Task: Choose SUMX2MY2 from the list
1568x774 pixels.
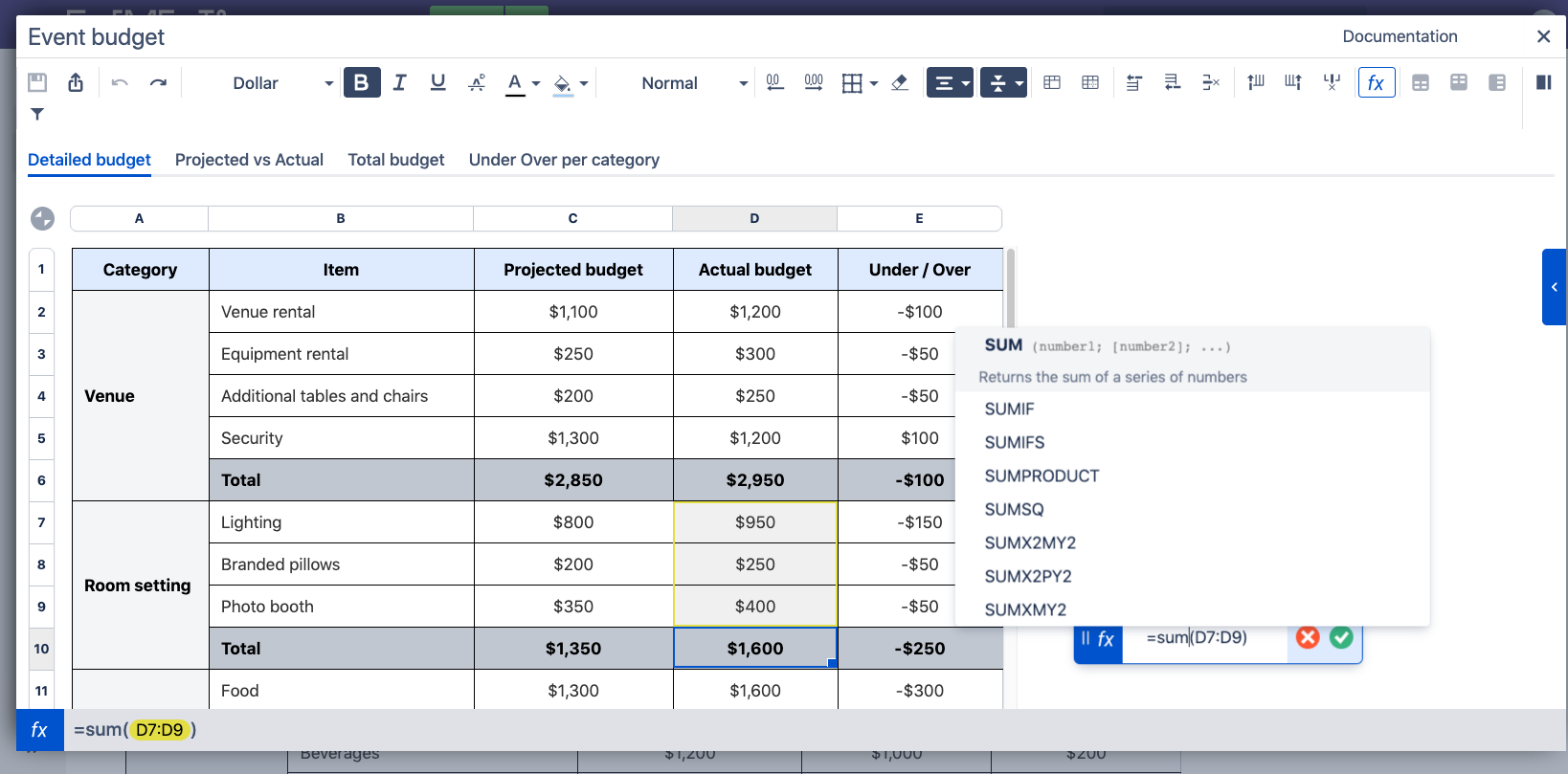Action: (1192, 542)
